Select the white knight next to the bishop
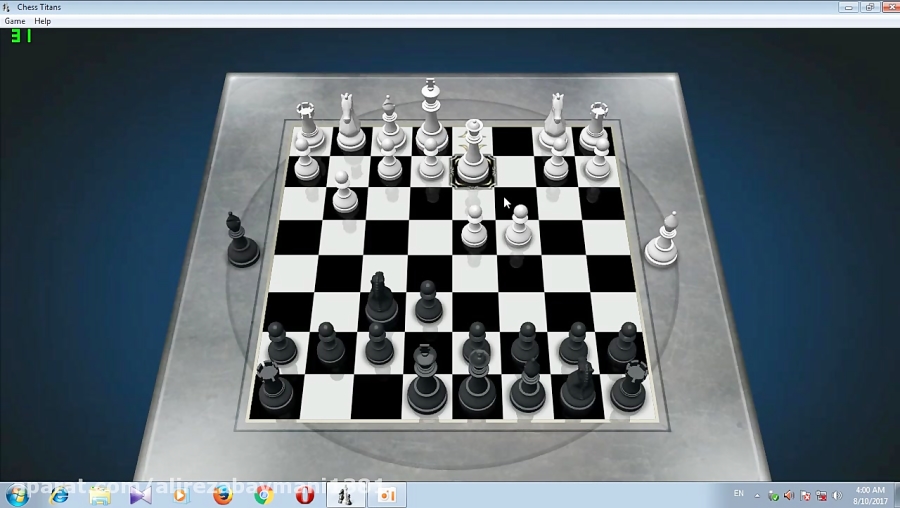The height and width of the screenshot is (508, 900). click(x=350, y=123)
